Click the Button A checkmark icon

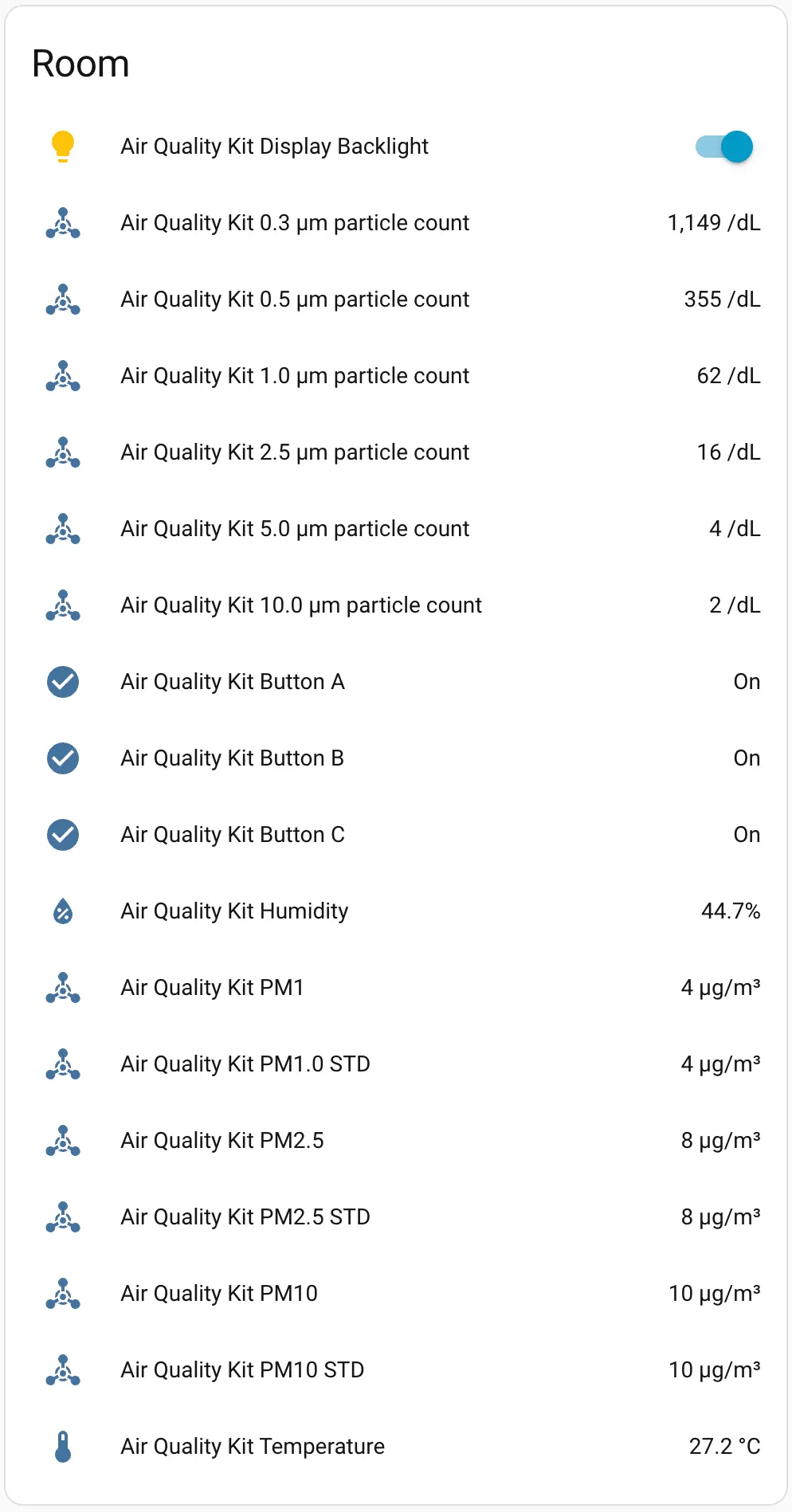pos(63,682)
